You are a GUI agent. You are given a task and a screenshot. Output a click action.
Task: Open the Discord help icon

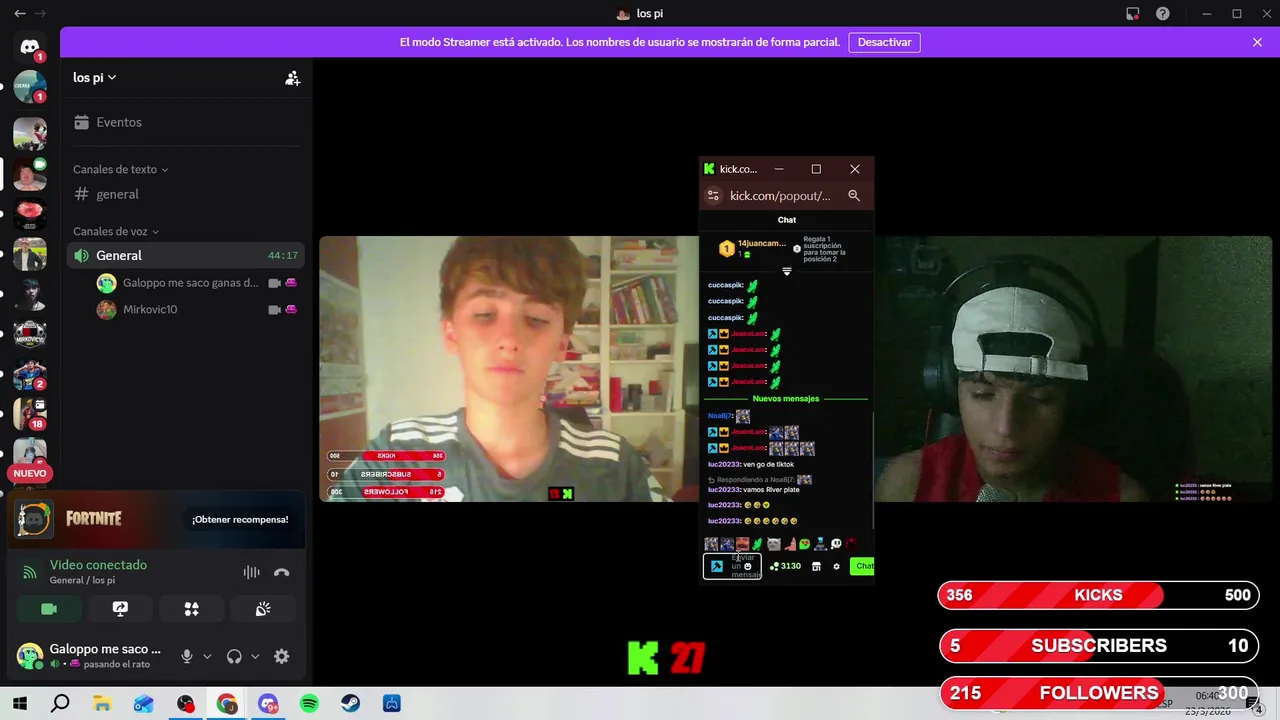tap(1163, 14)
